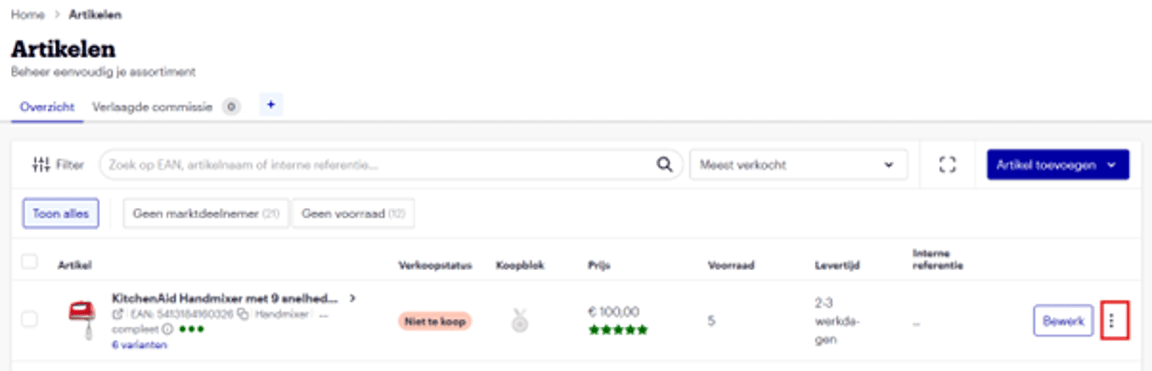Click the Koopblok column header
The width and height of the screenshot is (1152, 371).
tap(520, 264)
